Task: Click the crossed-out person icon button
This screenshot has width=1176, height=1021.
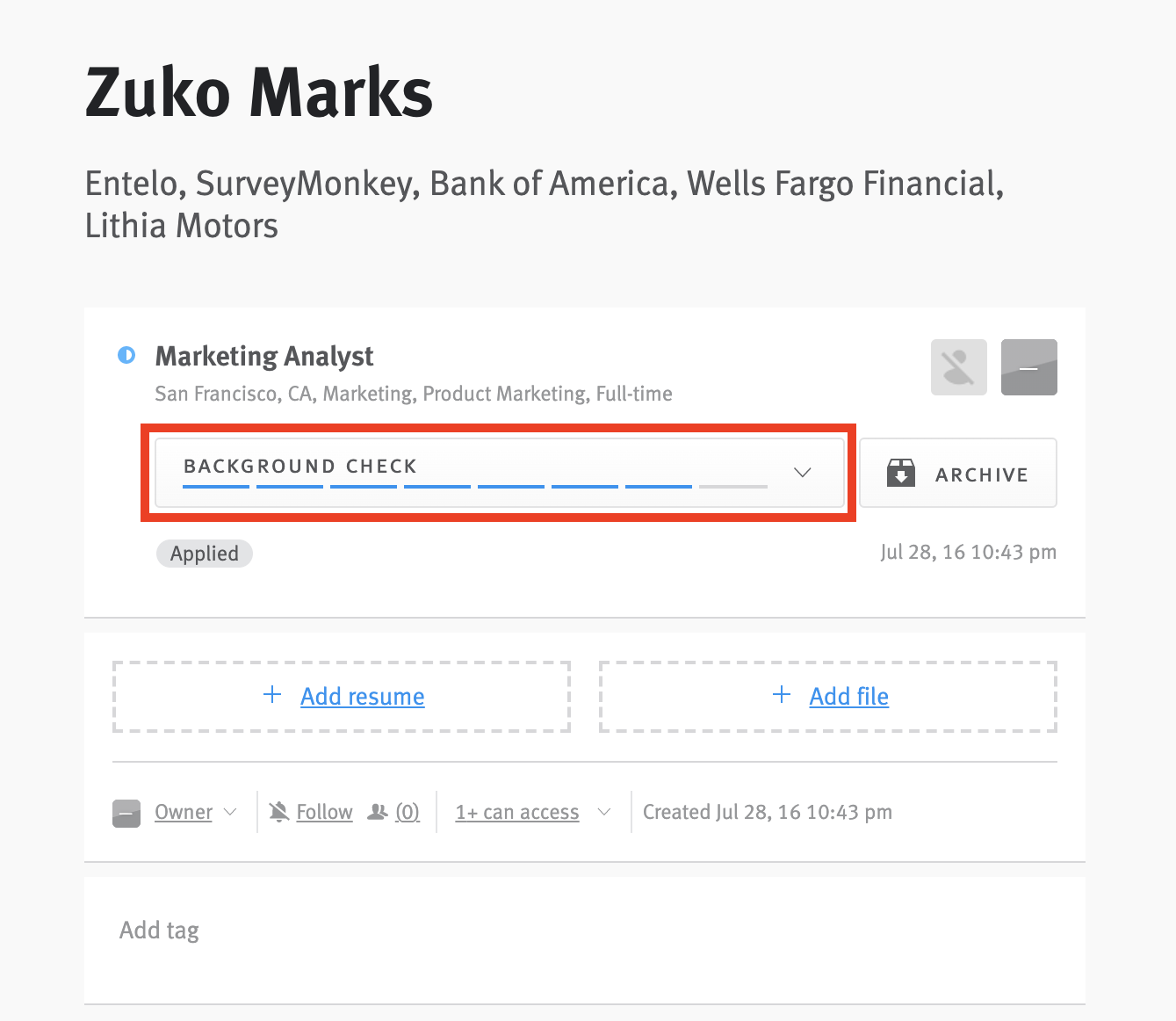Action: (958, 367)
